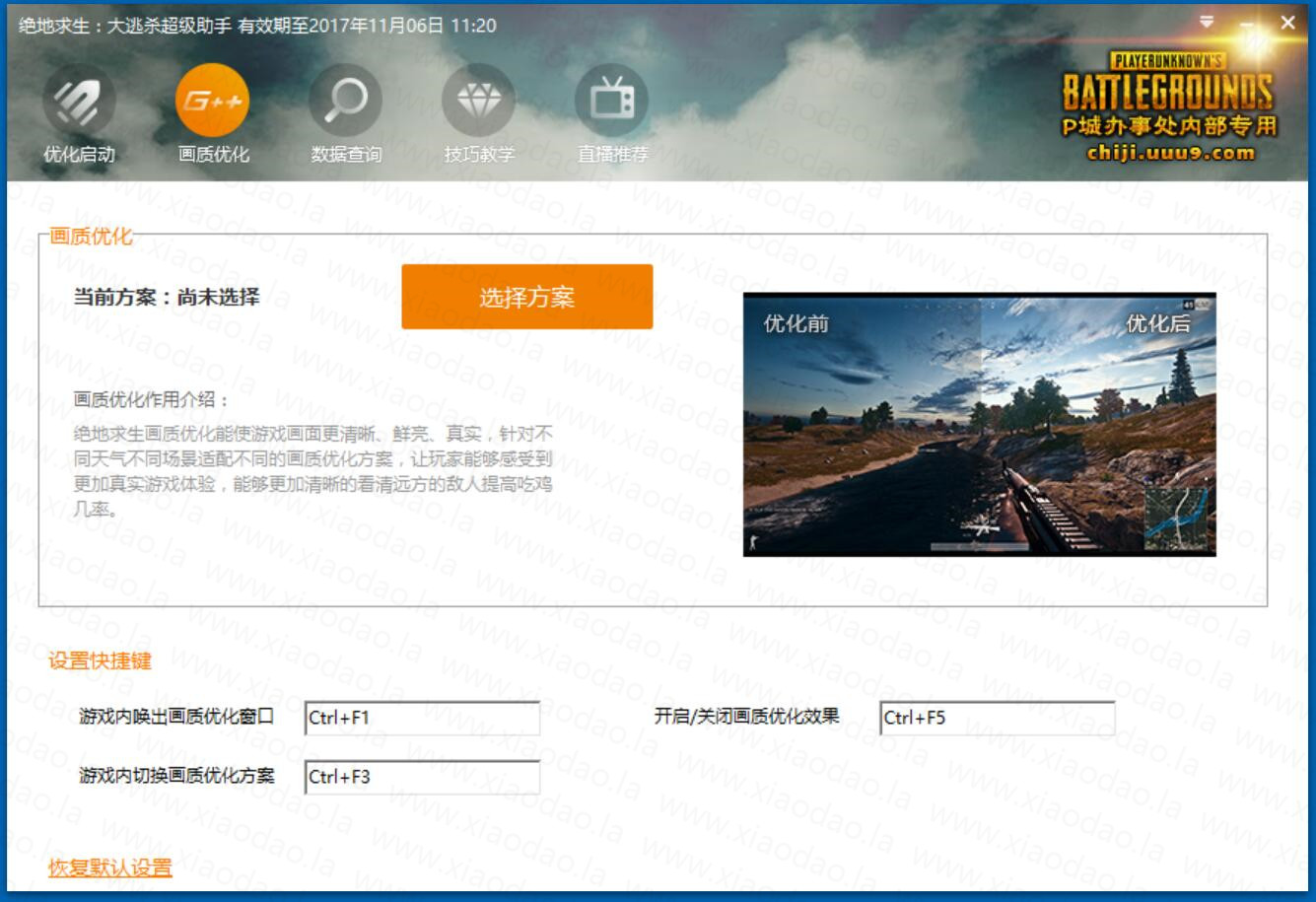Click the 游戏内切换画质优化方案 label
Image resolution: width=1316 pixels, height=902 pixels.
[x=176, y=775]
